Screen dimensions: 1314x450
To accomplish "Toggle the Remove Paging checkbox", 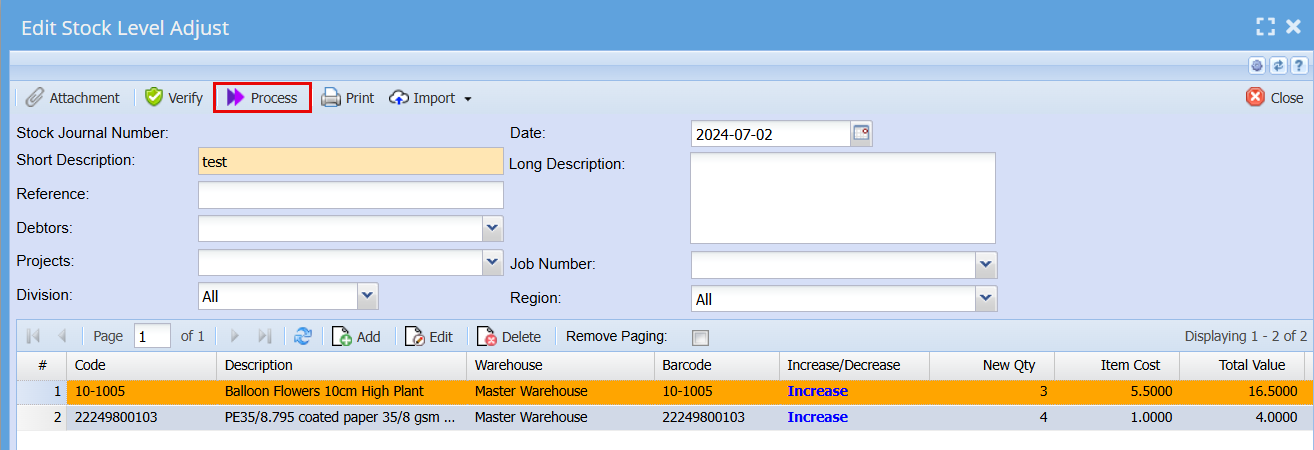I will pos(701,337).
